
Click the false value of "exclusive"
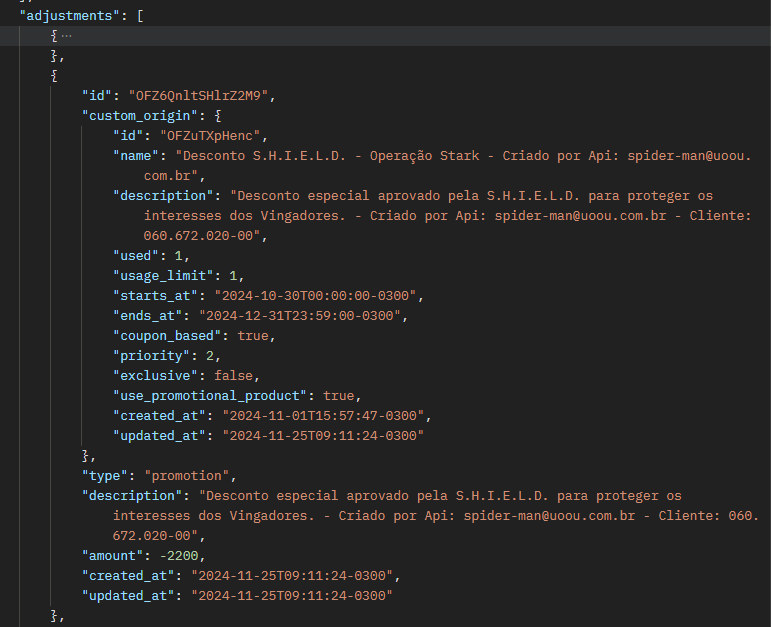(234, 376)
